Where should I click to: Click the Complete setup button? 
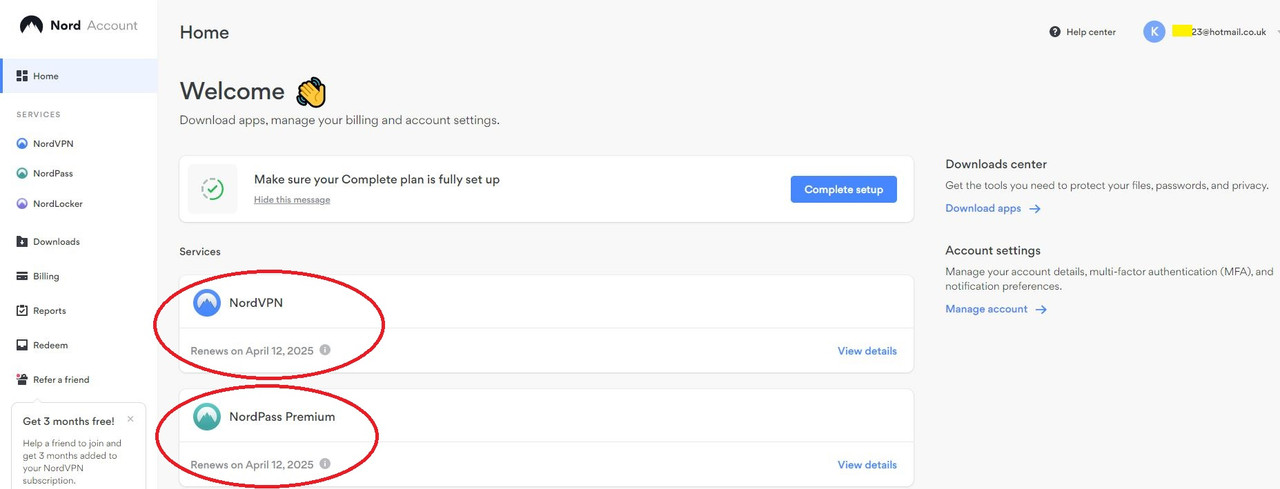click(x=843, y=189)
